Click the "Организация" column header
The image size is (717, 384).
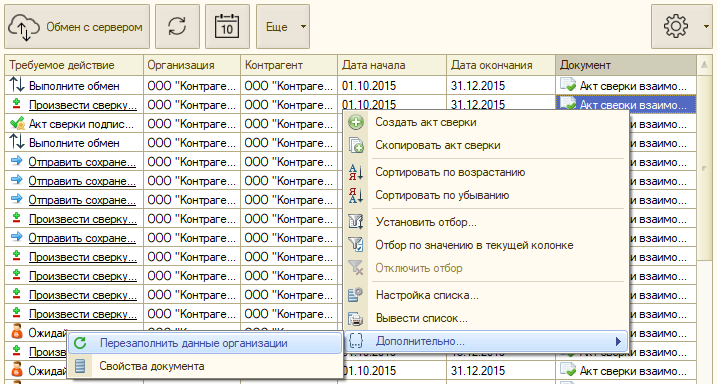coord(192,65)
